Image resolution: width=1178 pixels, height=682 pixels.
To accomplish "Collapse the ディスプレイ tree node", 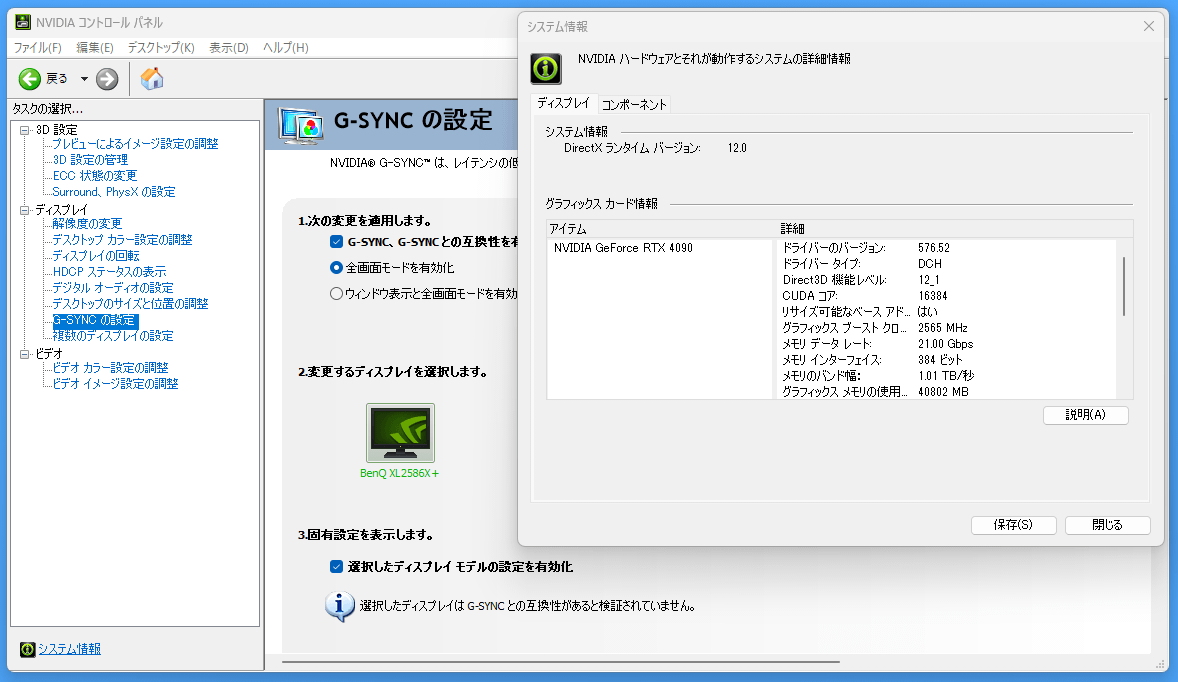I will click(x=25, y=210).
